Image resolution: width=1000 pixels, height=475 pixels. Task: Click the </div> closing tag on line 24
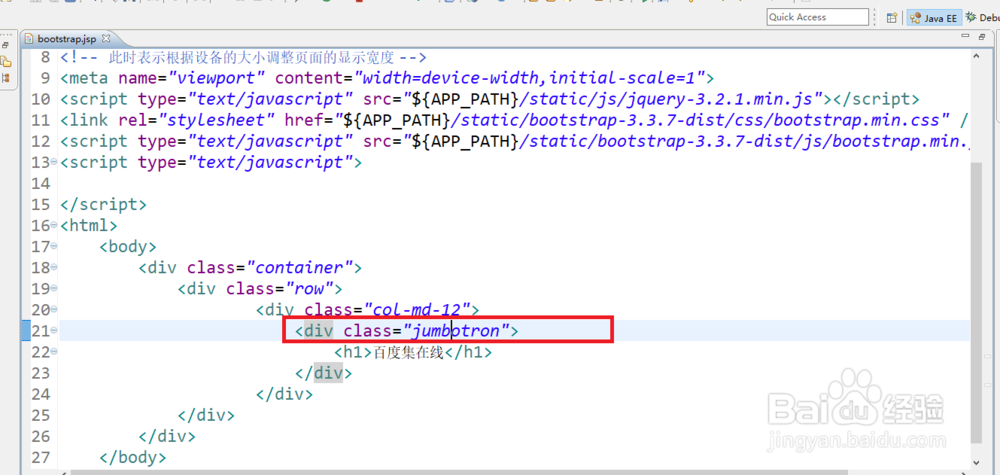[x=284, y=394]
